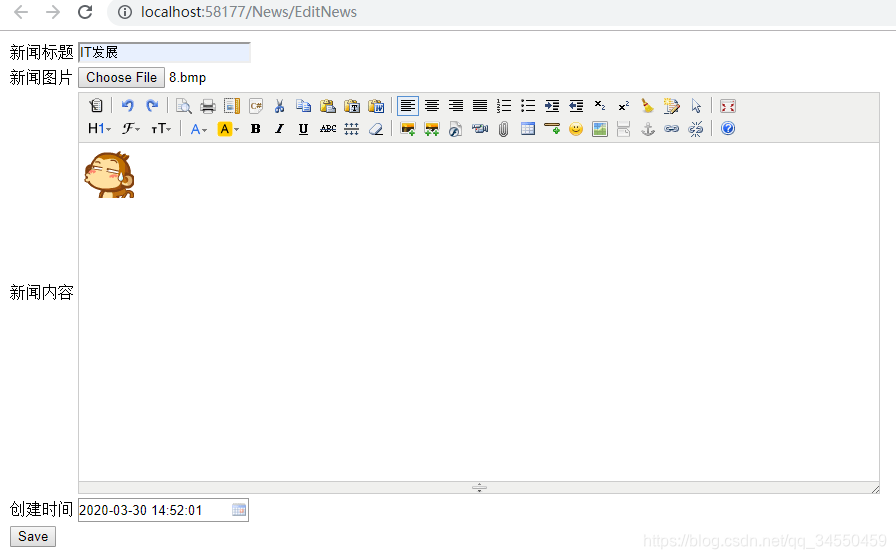
Task: Toggle bold formatting
Action: (x=255, y=129)
